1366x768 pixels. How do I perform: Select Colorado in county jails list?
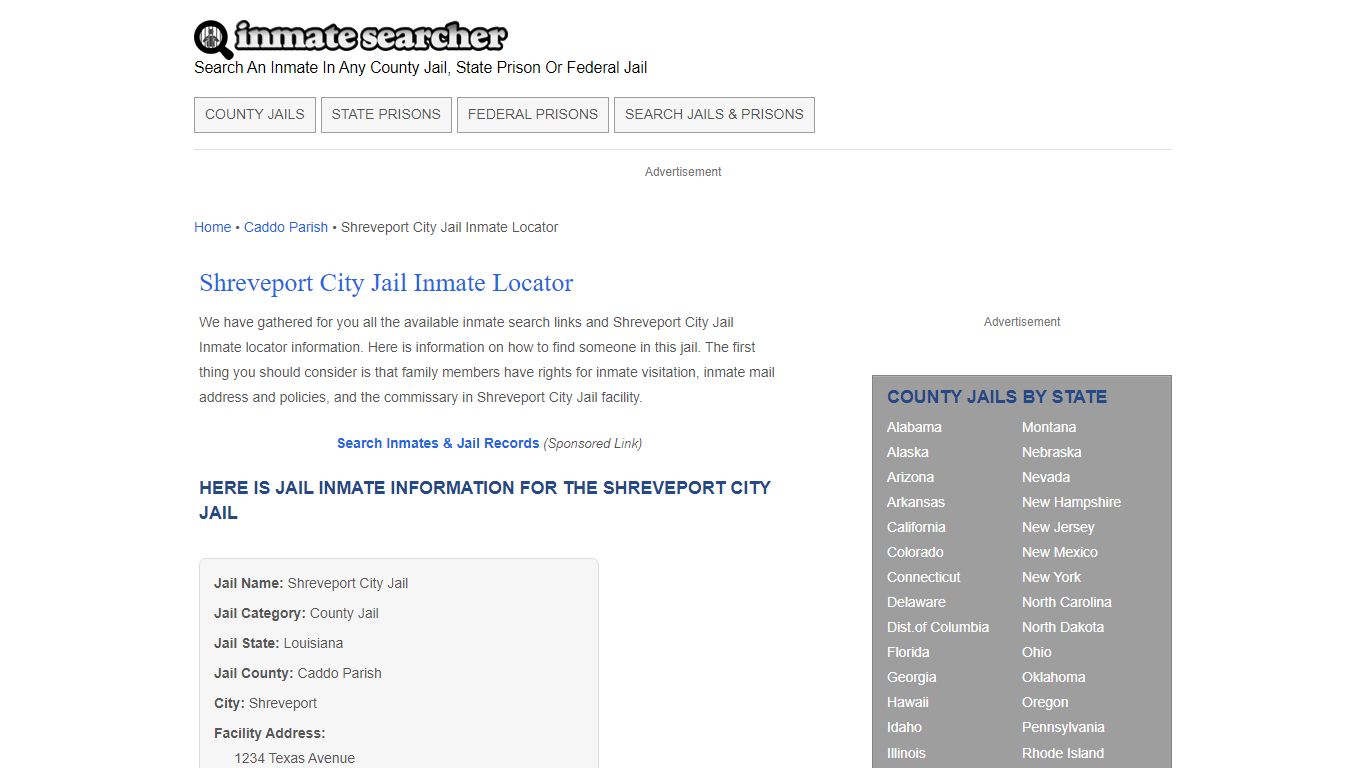(915, 552)
